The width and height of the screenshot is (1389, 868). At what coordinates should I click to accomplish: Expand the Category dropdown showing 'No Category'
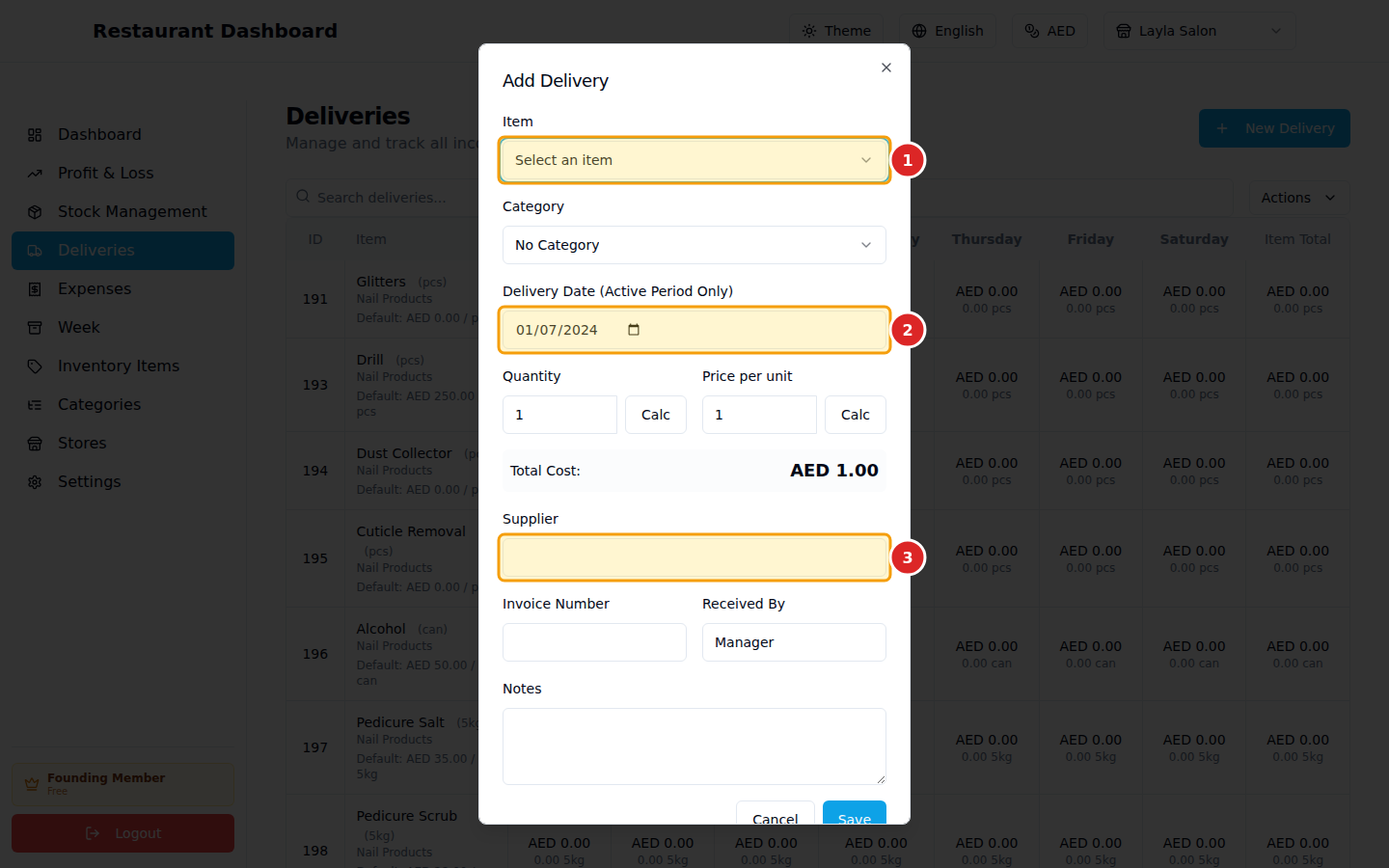(694, 245)
